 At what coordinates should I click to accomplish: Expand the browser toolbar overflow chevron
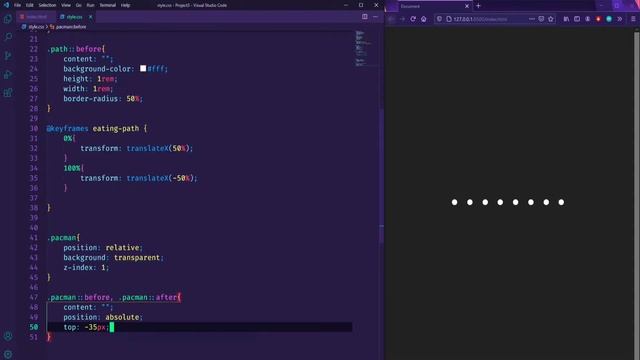pyautogui.click(x=620, y=19)
